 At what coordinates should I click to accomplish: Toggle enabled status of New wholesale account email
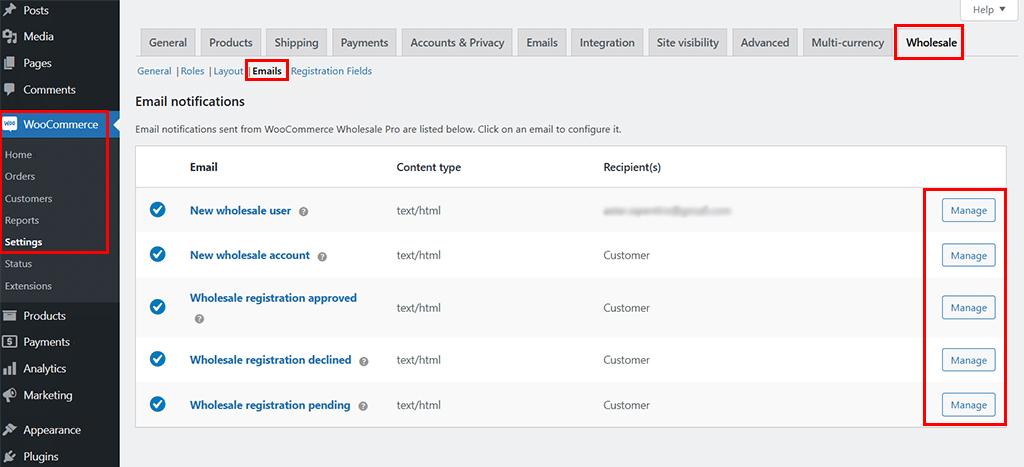[157, 255]
